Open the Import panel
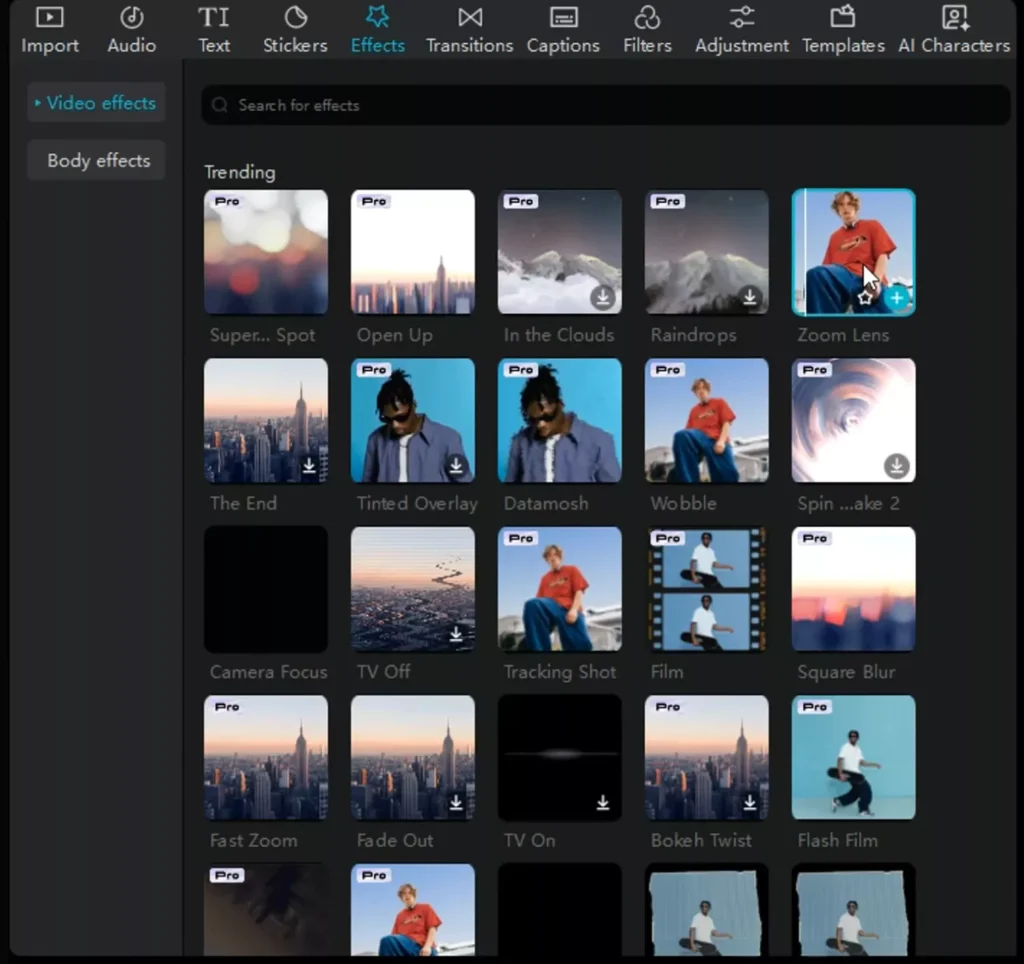This screenshot has width=1024, height=964. tap(50, 30)
